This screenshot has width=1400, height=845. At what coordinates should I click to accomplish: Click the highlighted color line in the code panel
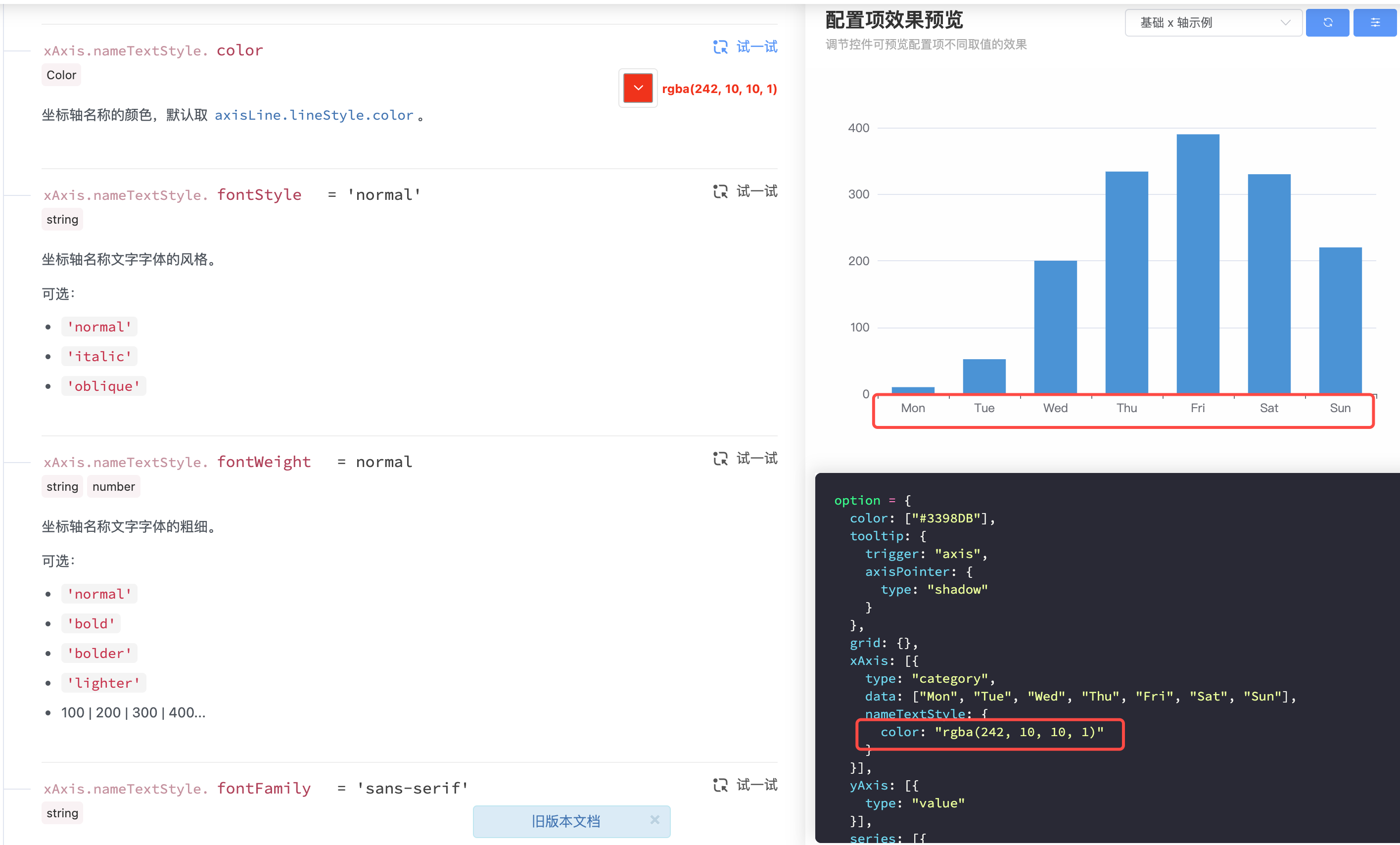(991, 733)
